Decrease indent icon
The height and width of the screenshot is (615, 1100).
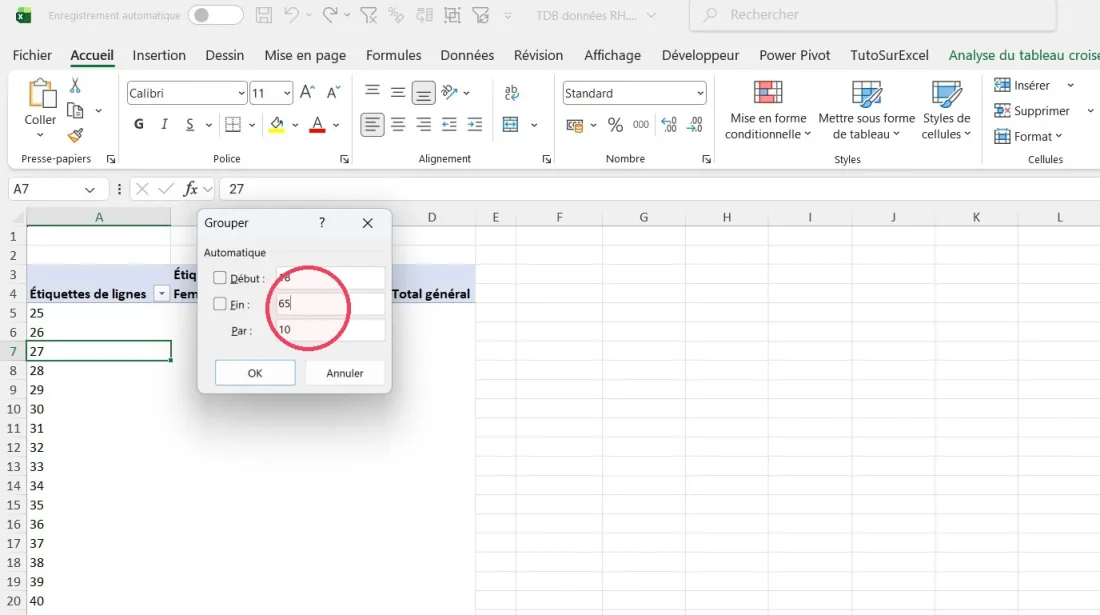pos(449,125)
